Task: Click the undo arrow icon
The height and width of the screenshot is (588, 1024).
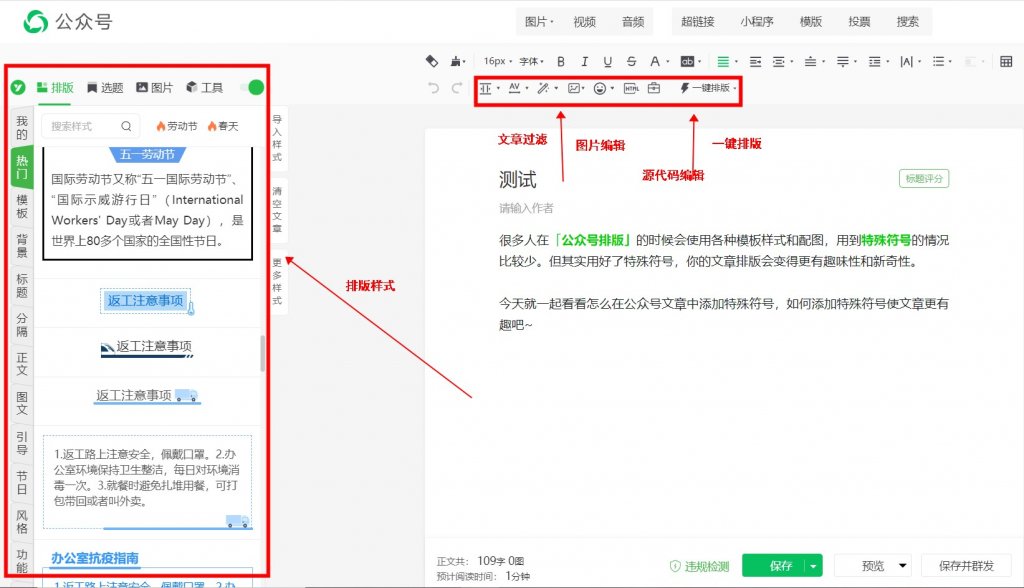Action: point(434,88)
